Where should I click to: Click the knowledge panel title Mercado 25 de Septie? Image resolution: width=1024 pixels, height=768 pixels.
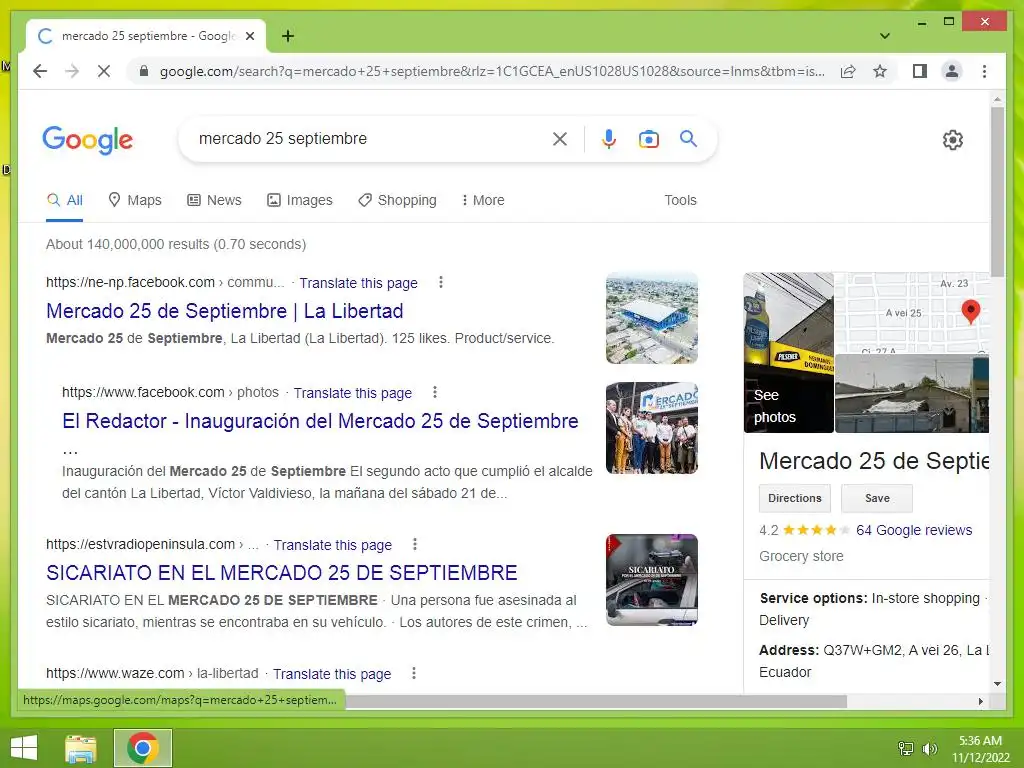point(874,461)
